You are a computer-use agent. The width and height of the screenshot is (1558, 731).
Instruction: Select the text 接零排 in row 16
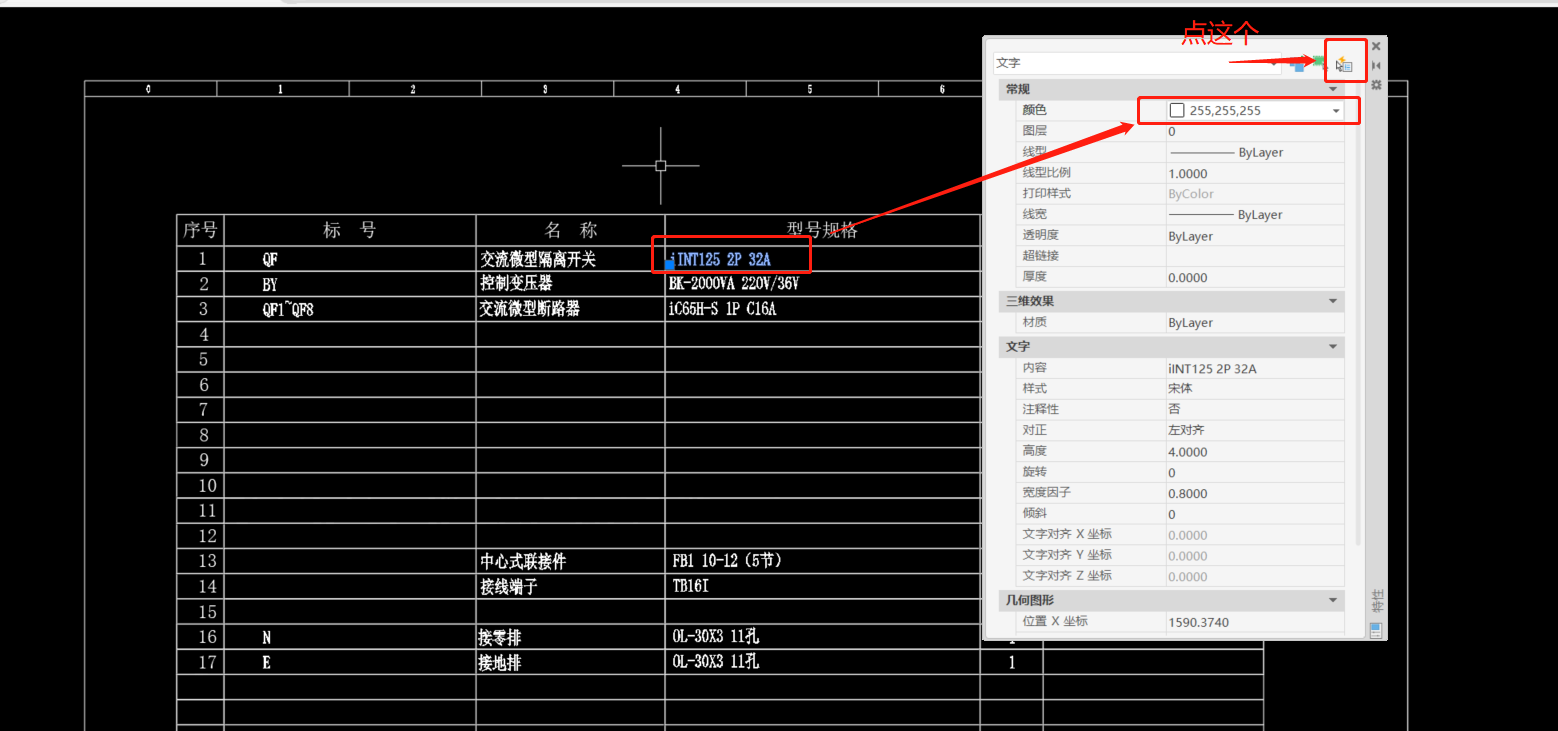pyautogui.click(x=501, y=638)
